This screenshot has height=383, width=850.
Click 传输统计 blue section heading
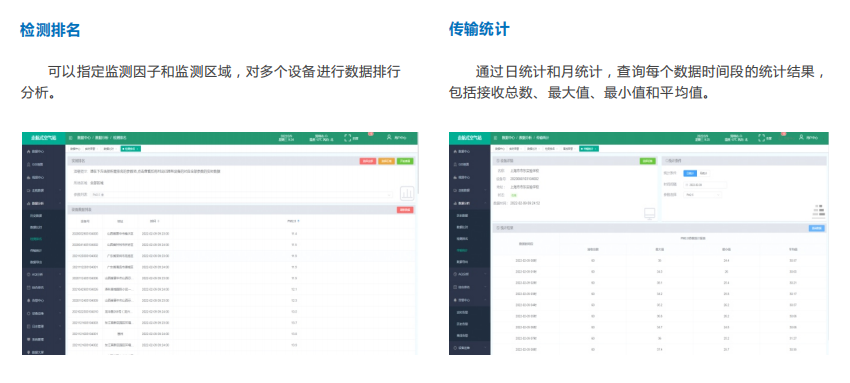pos(479,30)
